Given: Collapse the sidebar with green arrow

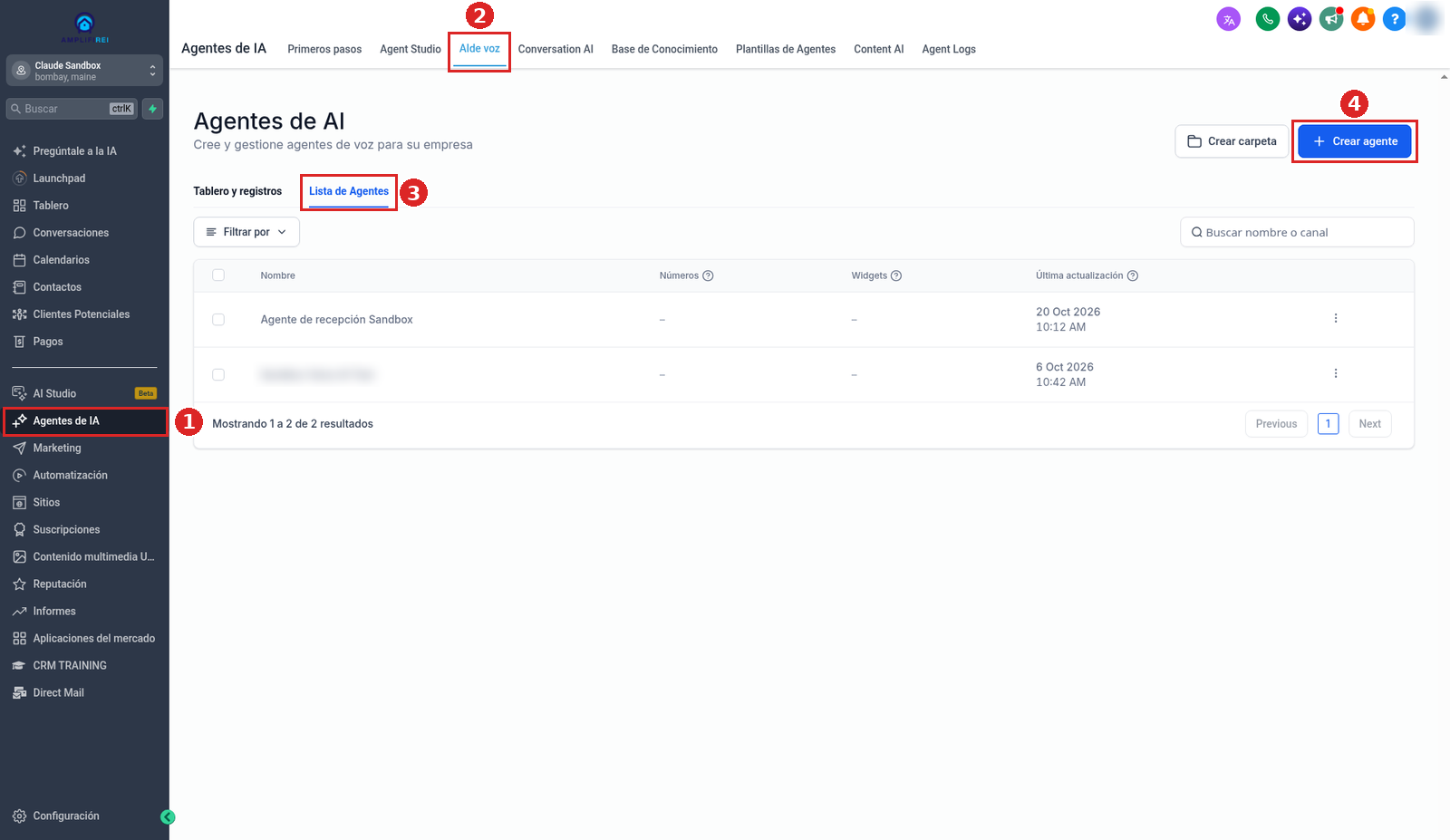Looking at the screenshot, I should tap(168, 816).
